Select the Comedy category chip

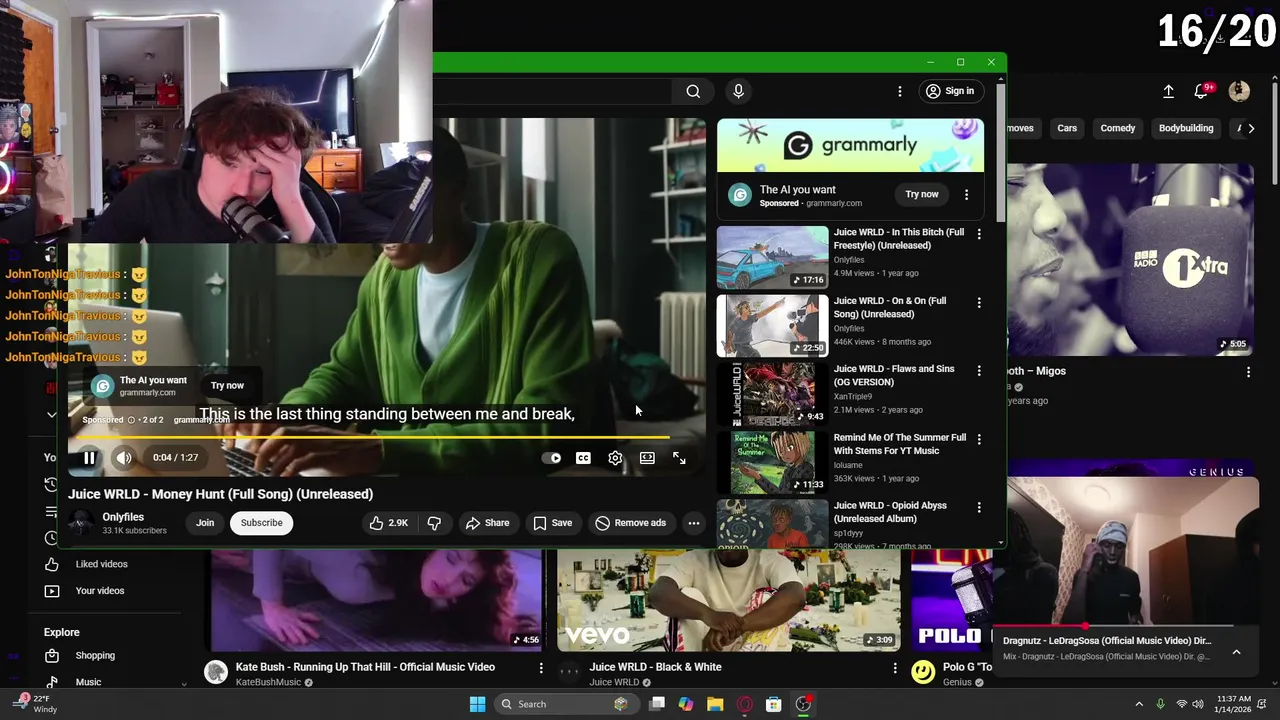click(x=1118, y=128)
